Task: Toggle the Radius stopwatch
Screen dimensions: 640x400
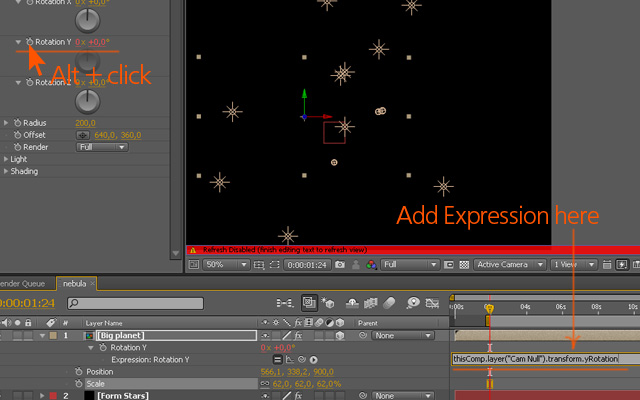Action: [17, 123]
